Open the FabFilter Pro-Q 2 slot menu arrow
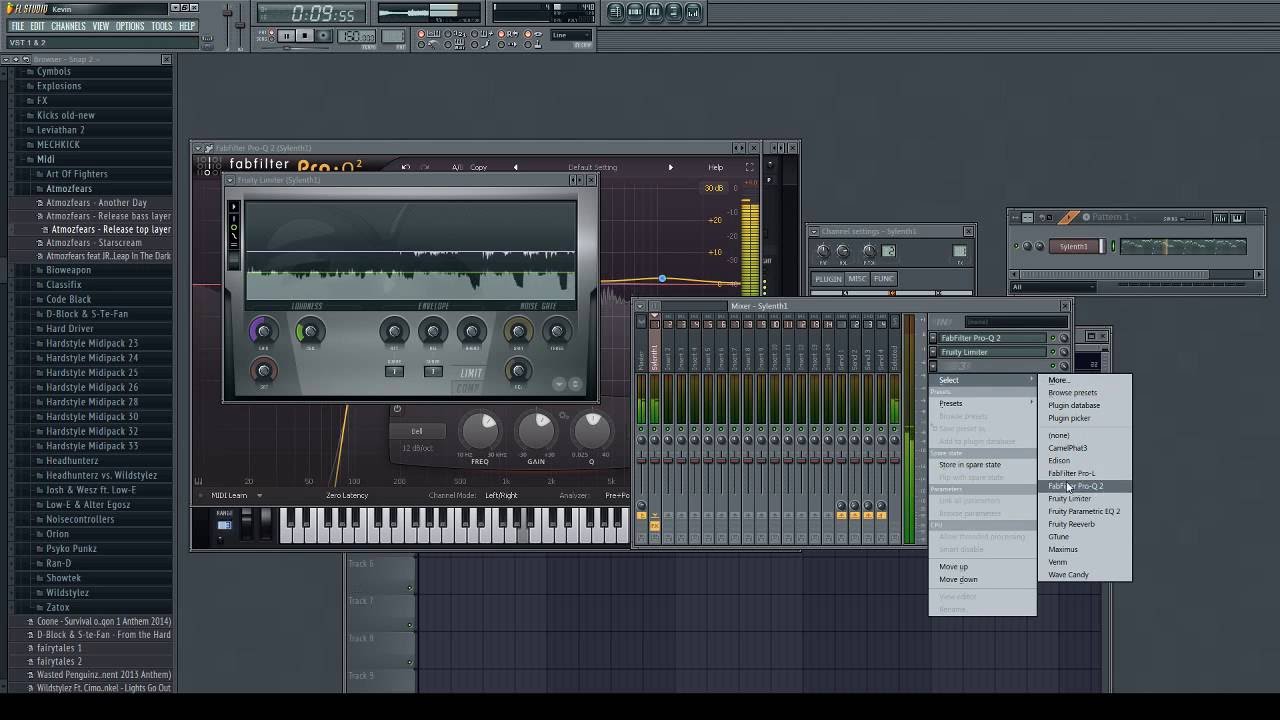The width and height of the screenshot is (1280, 720). pyautogui.click(x=934, y=338)
